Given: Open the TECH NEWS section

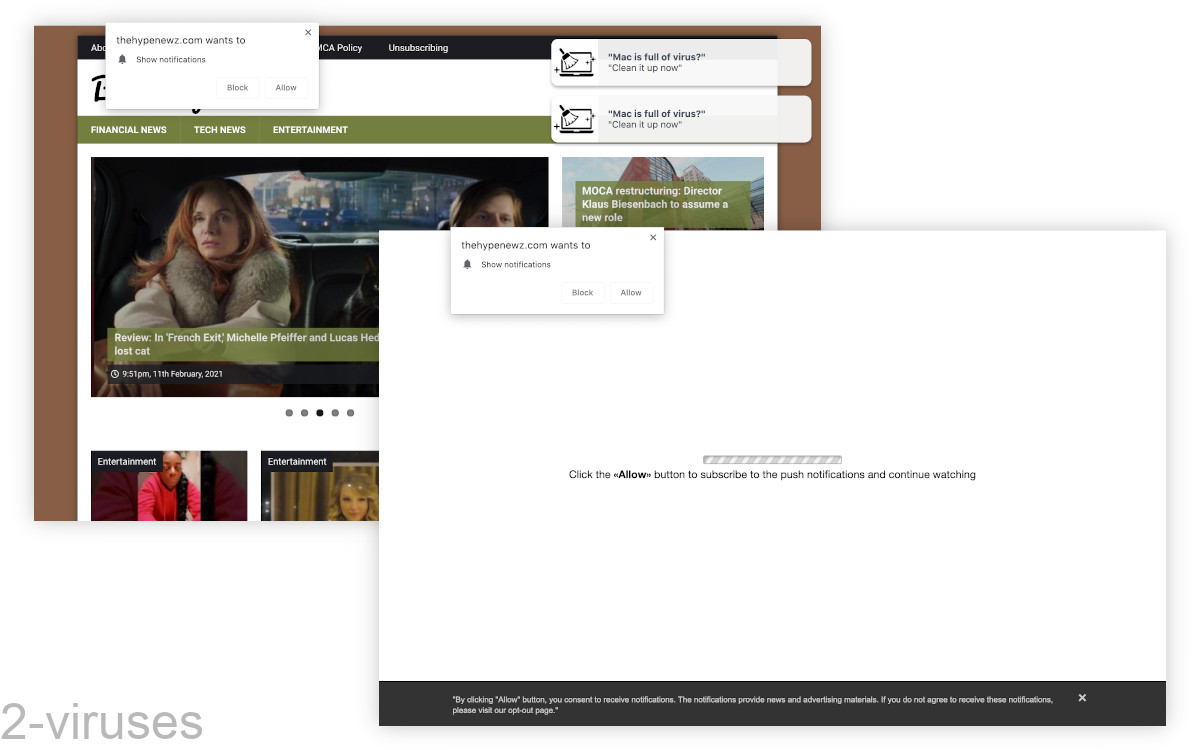Looking at the screenshot, I should pos(219,130).
